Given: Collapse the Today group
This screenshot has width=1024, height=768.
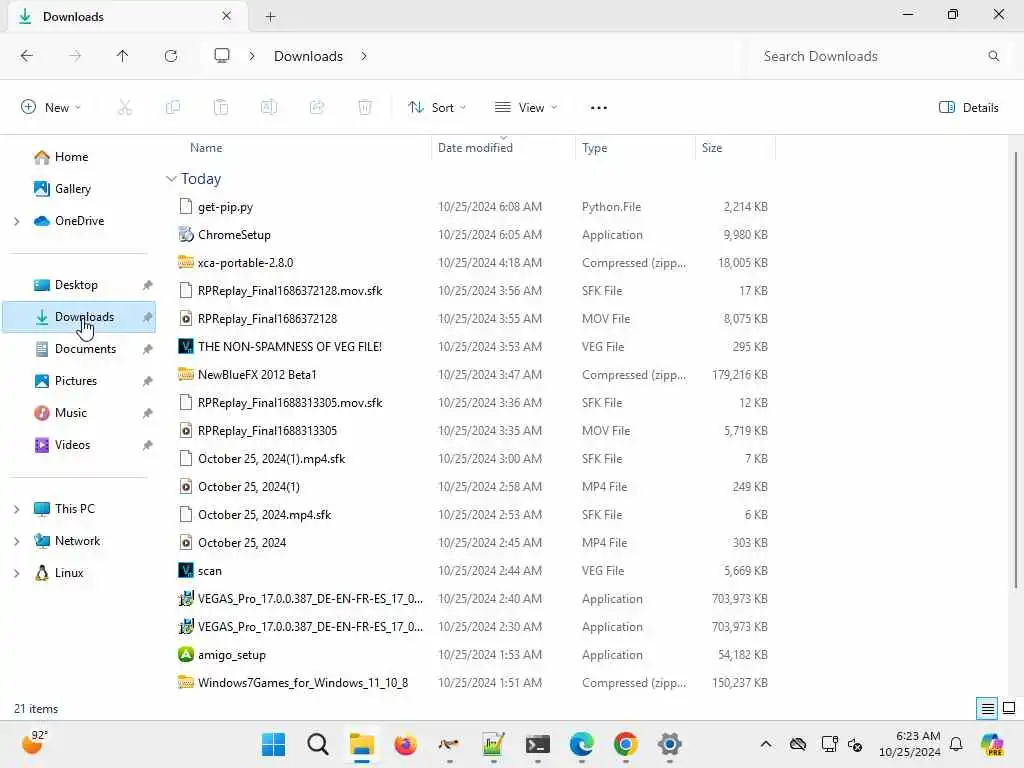Looking at the screenshot, I should click(x=171, y=178).
